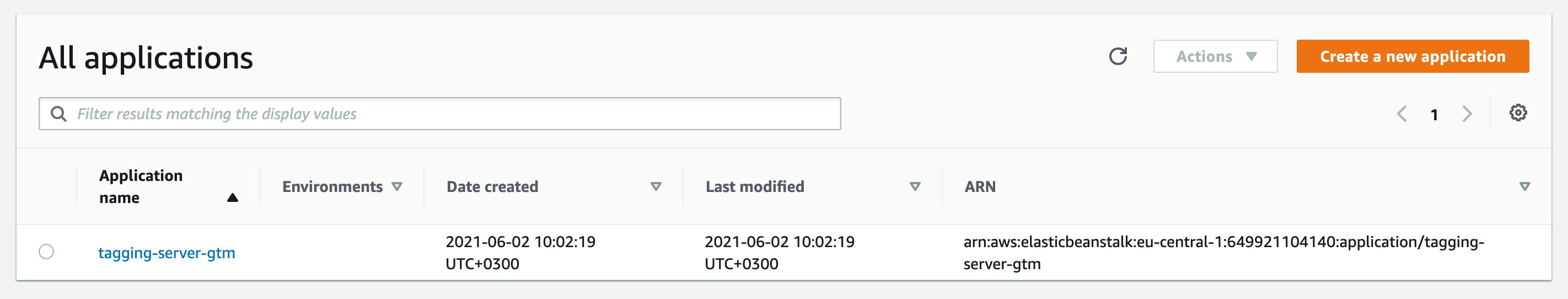Image resolution: width=1568 pixels, height=299 pixels.
Task: Select page number 1
Action: click(x=1434, y=115)
